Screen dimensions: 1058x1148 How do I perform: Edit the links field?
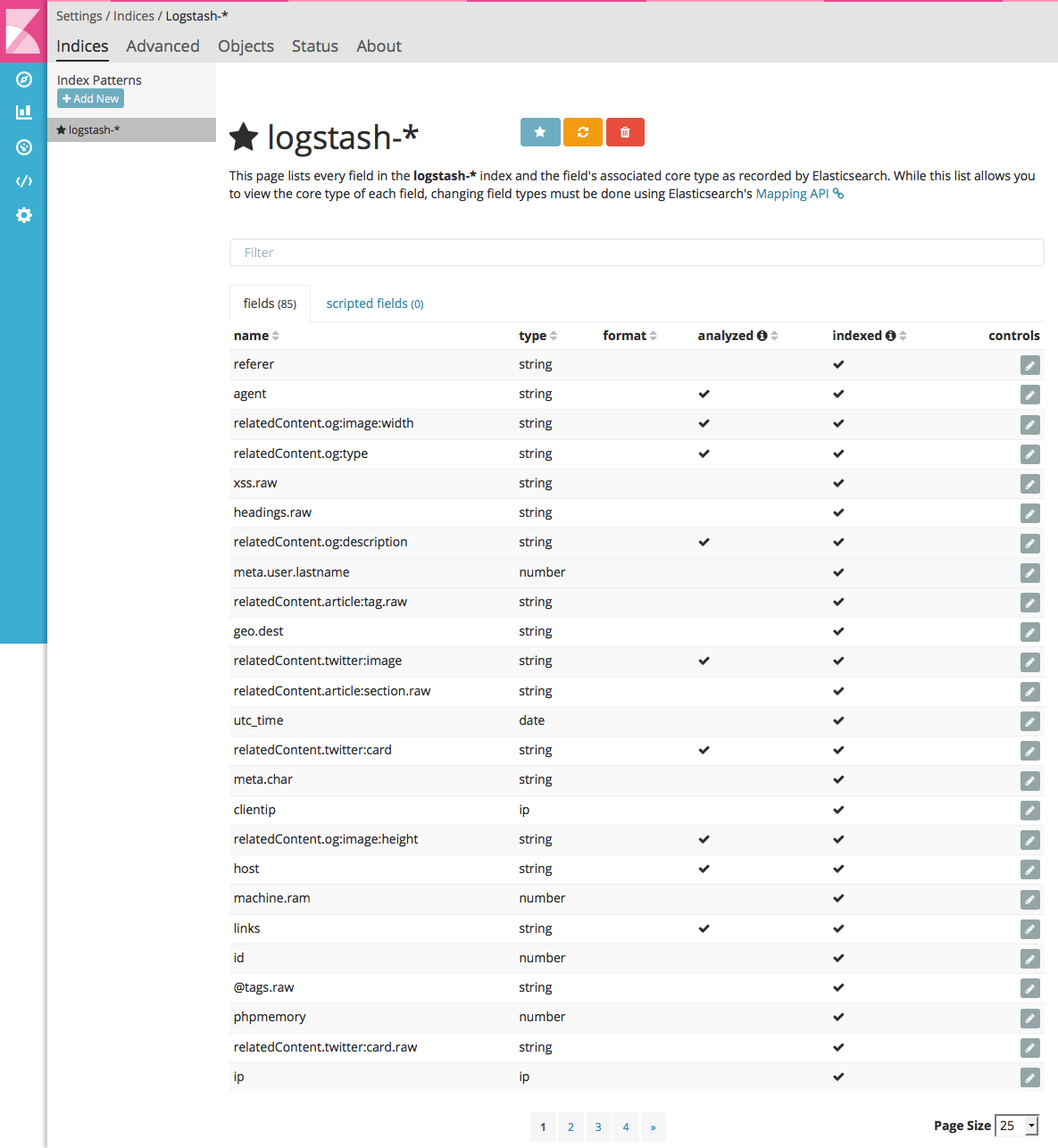1030,929
